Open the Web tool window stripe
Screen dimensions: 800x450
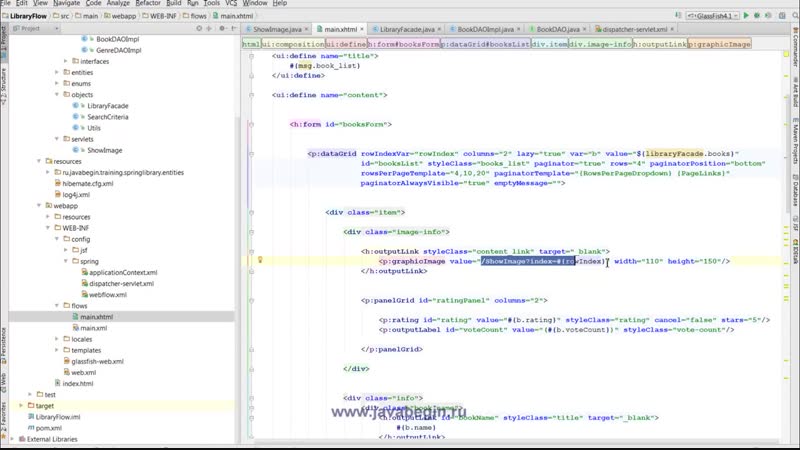pos(4,383)
